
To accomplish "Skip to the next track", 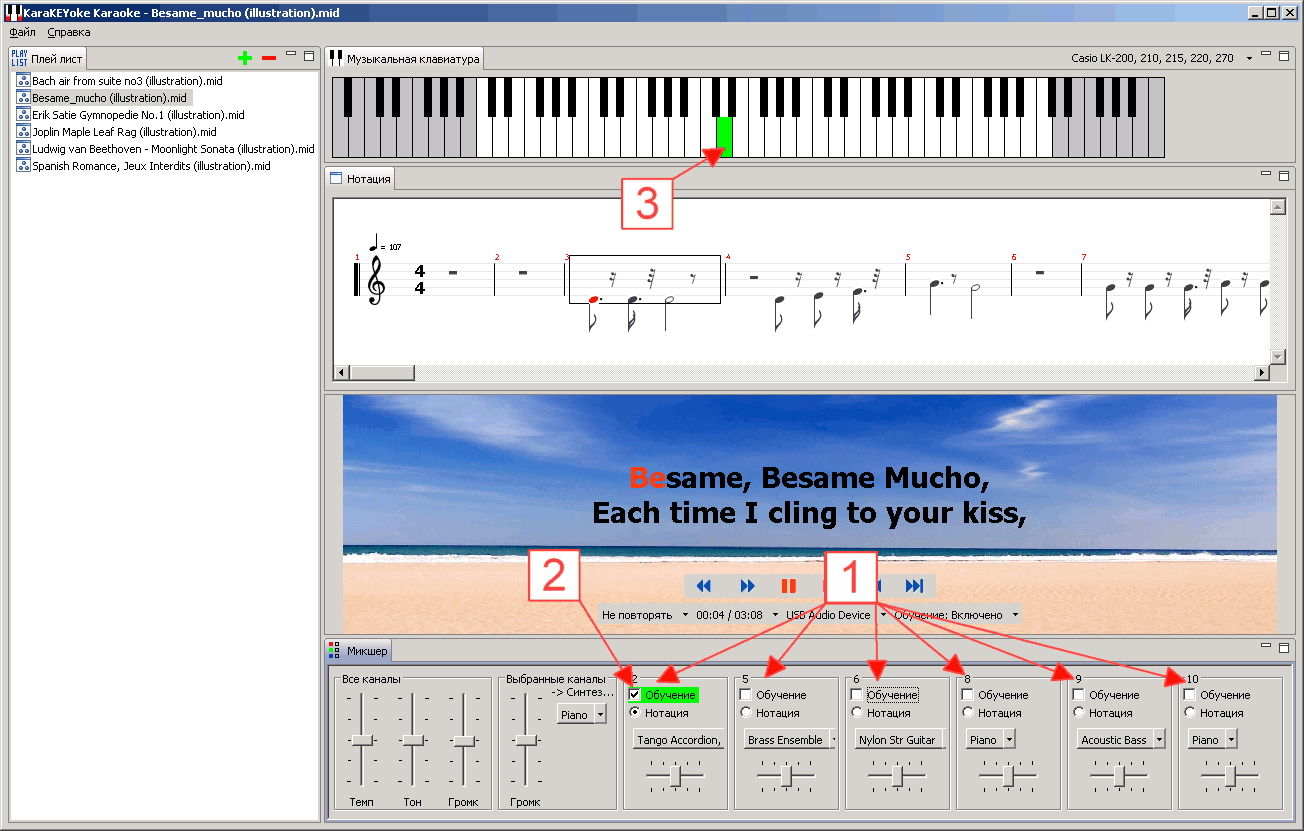I will 914,586.
